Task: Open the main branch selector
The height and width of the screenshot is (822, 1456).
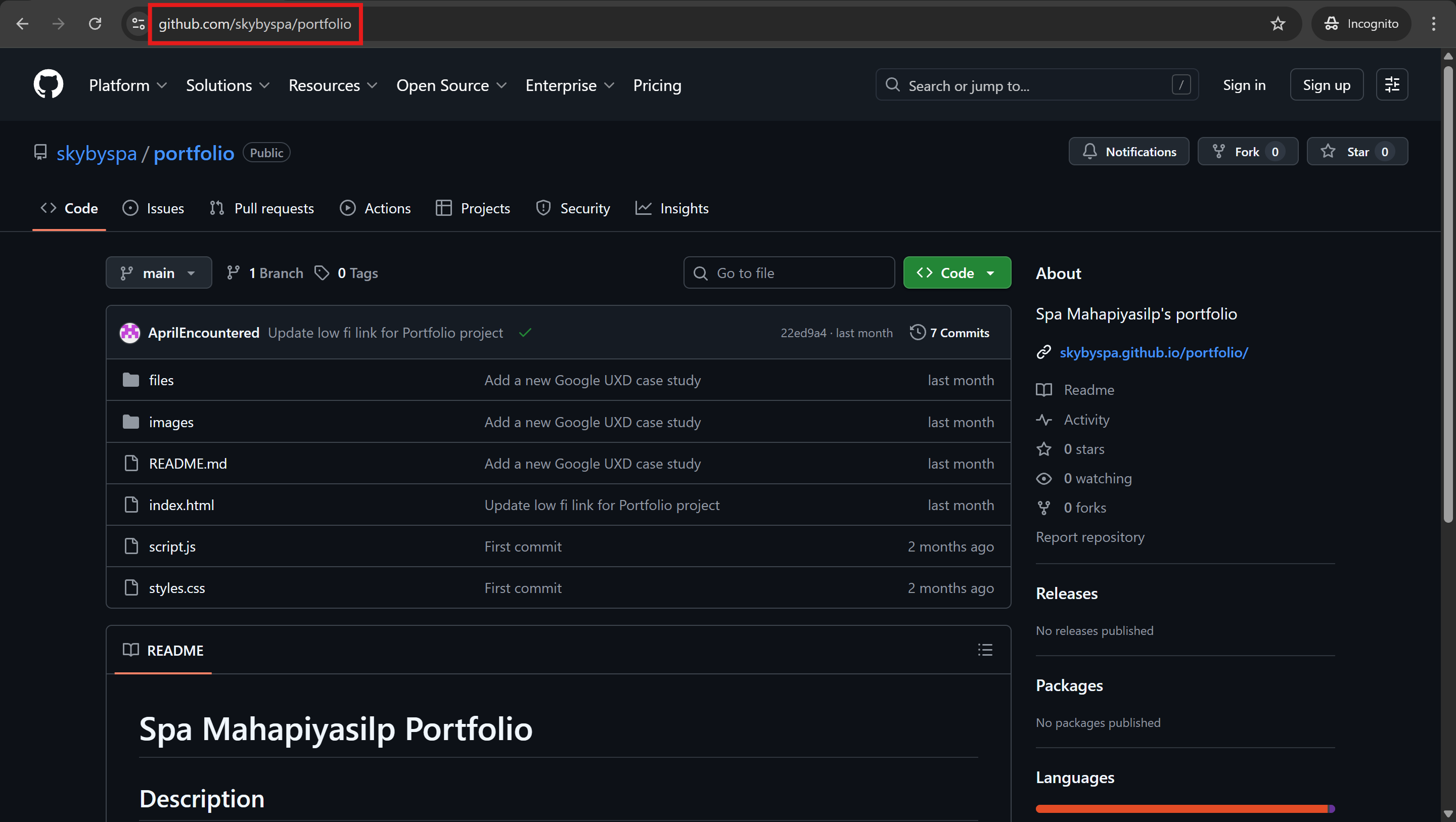Action: pyautogui.click(x=158, y=272)
